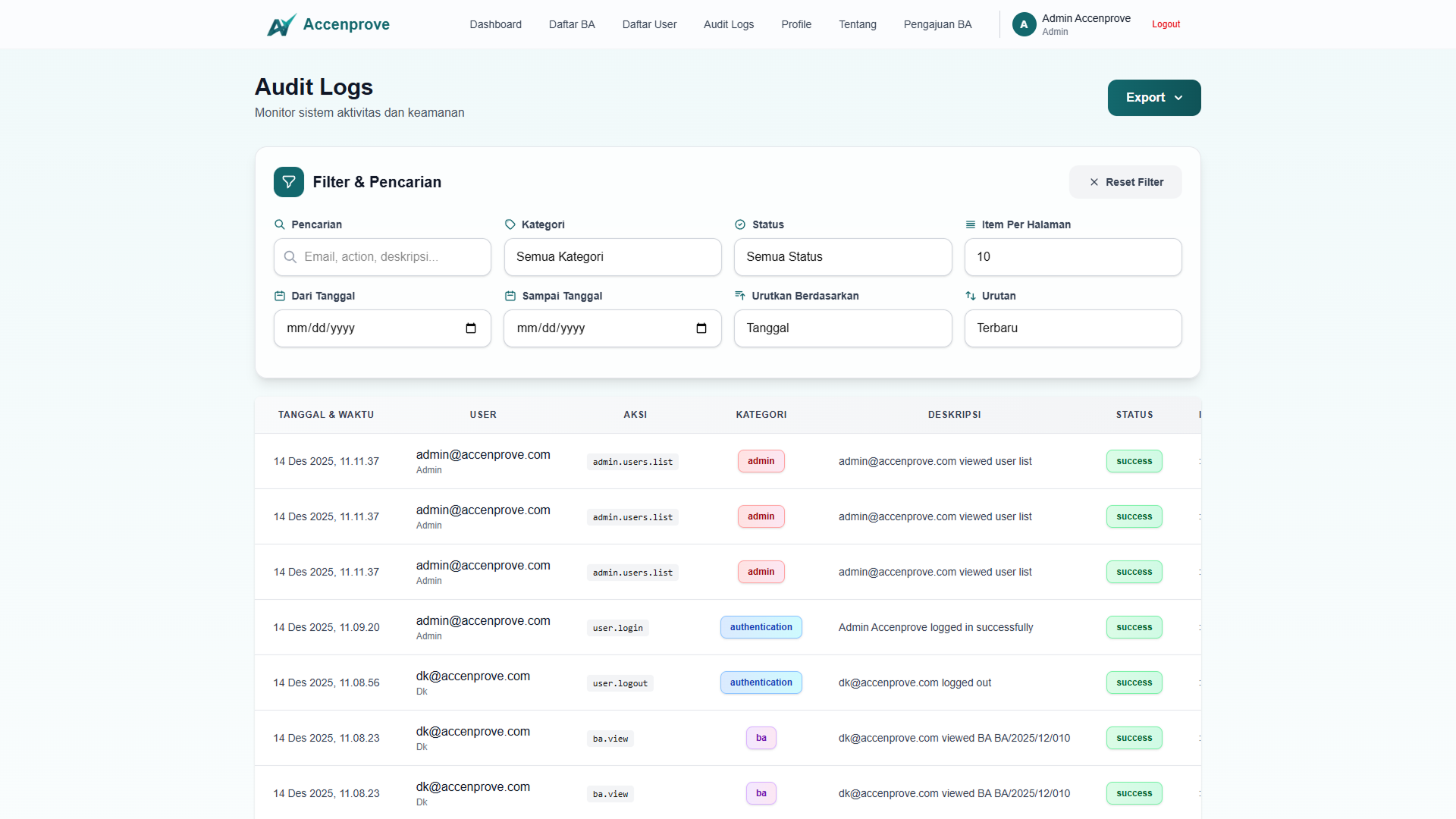Click the filter funnel icon

click(288, 182)
